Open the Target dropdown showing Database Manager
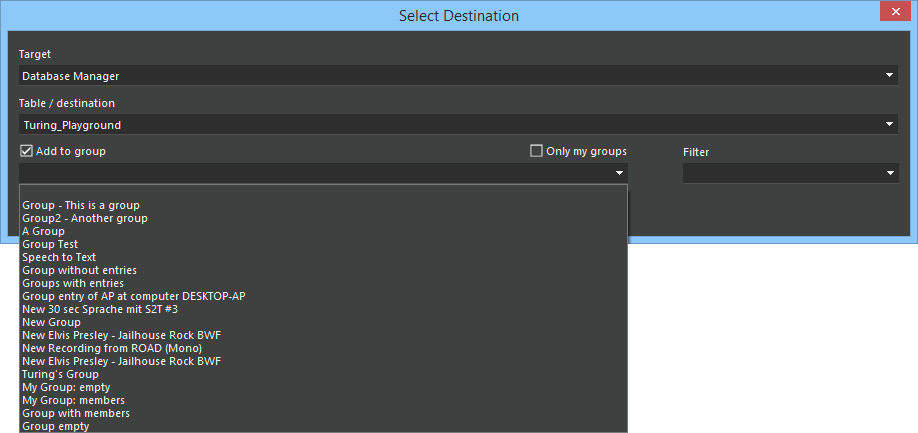918x433 pixels. point(889,75)
